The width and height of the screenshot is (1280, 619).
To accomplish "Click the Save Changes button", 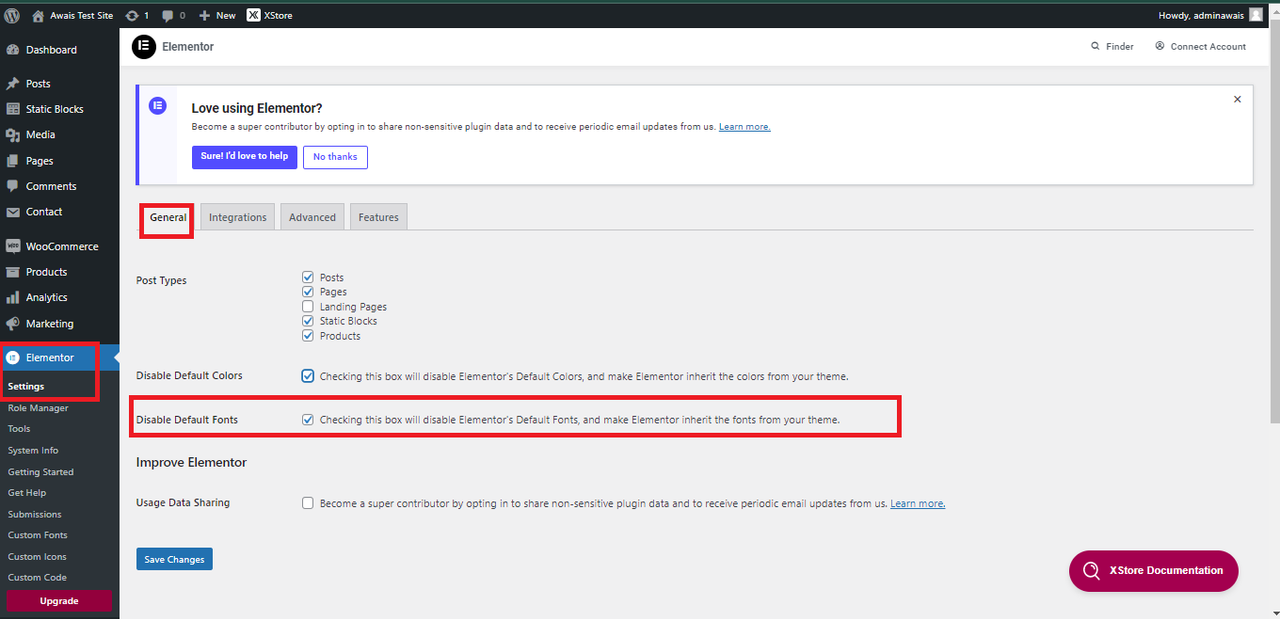I will [174, 559].
